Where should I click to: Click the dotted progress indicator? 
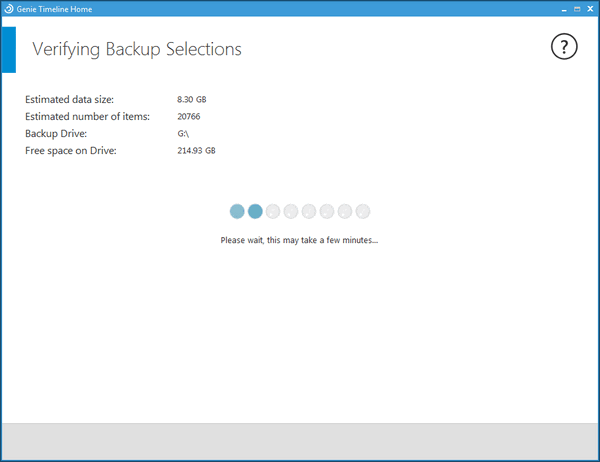pos(300,211)
